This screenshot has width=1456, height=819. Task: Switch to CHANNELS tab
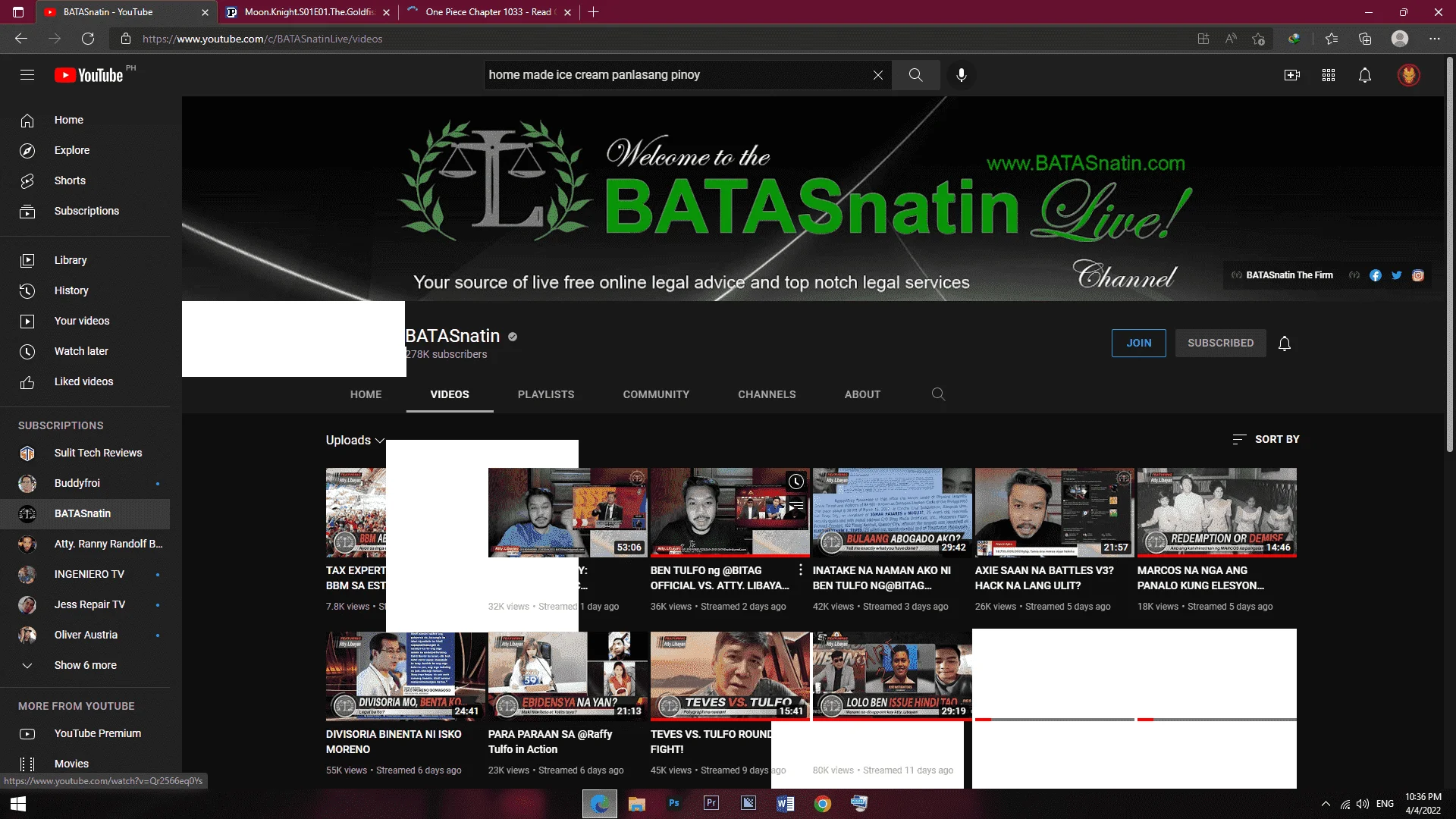coord(767,394)
